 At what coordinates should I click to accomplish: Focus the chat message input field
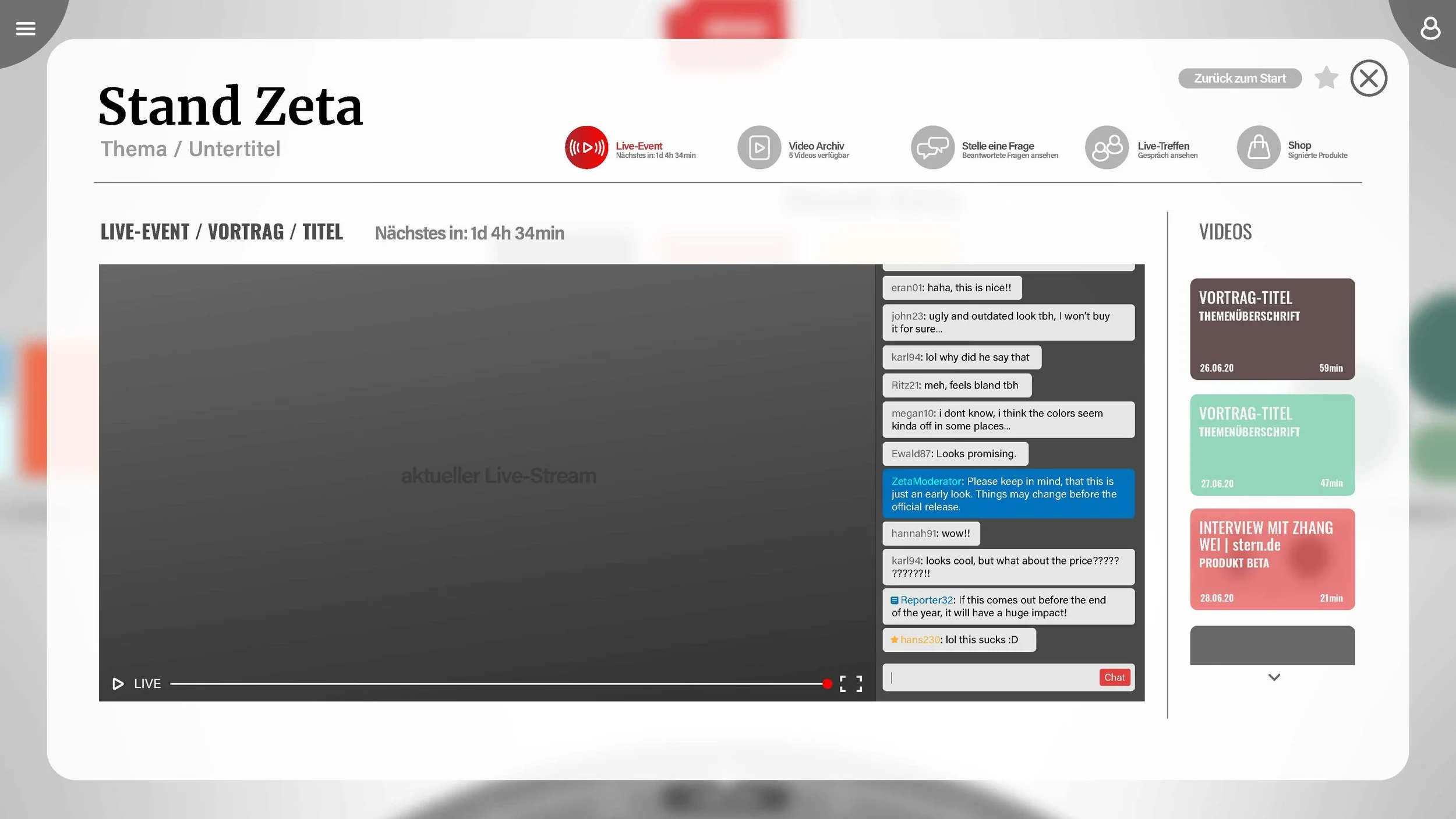pyautogui.click(x=990, y=677)
